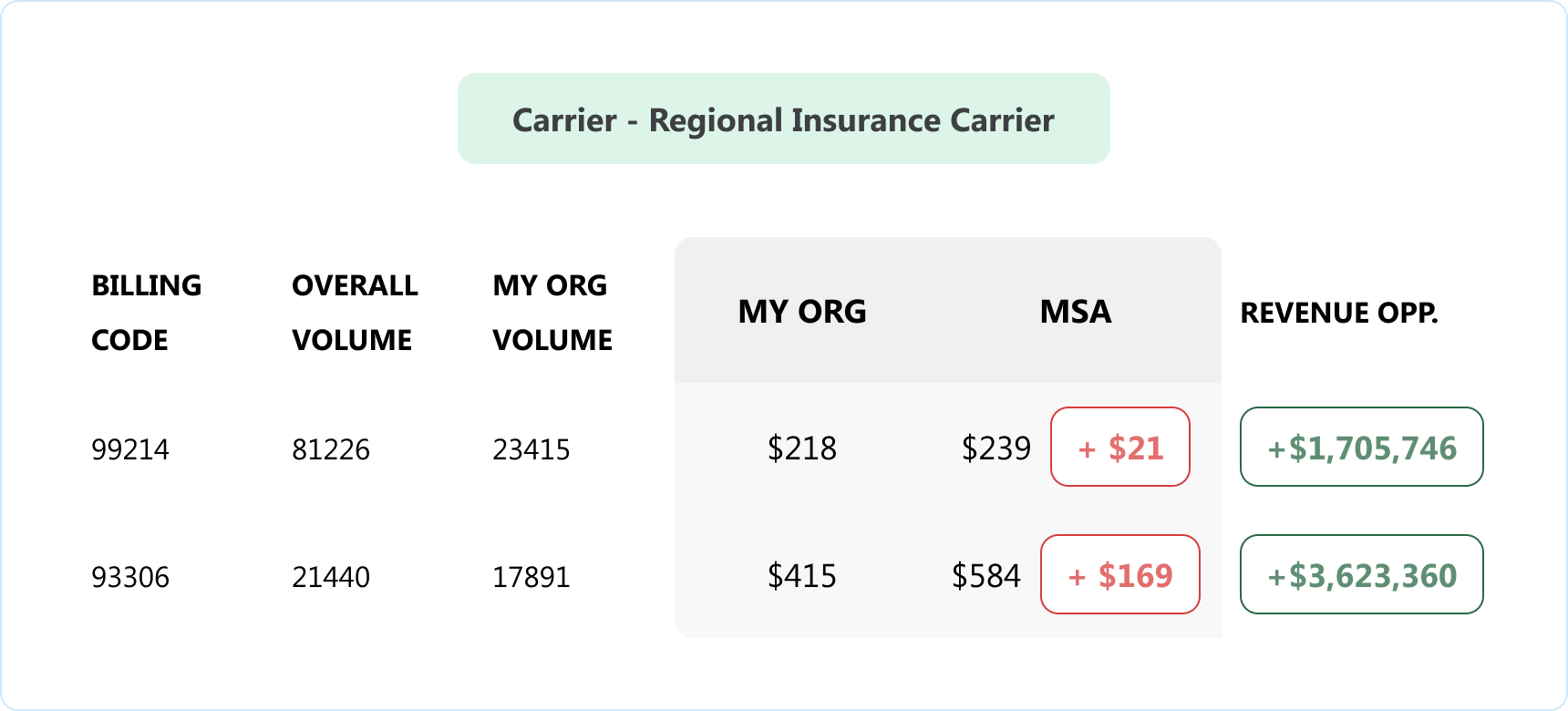Open the +$1,705,746 revenue opportunity badge
The height and width of the screenshot is (711, 1568).
coord(1362,447)
